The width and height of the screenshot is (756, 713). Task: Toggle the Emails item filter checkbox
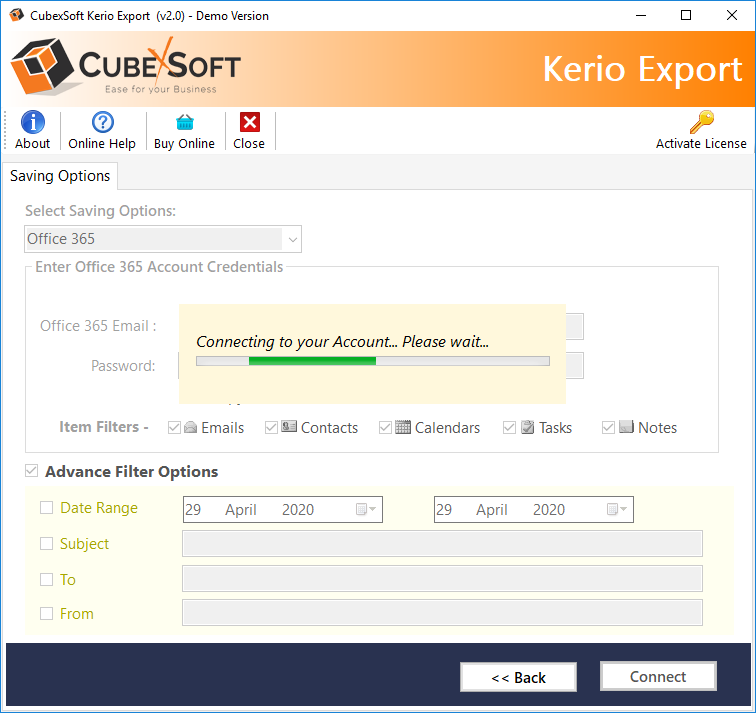coord(175,428)
